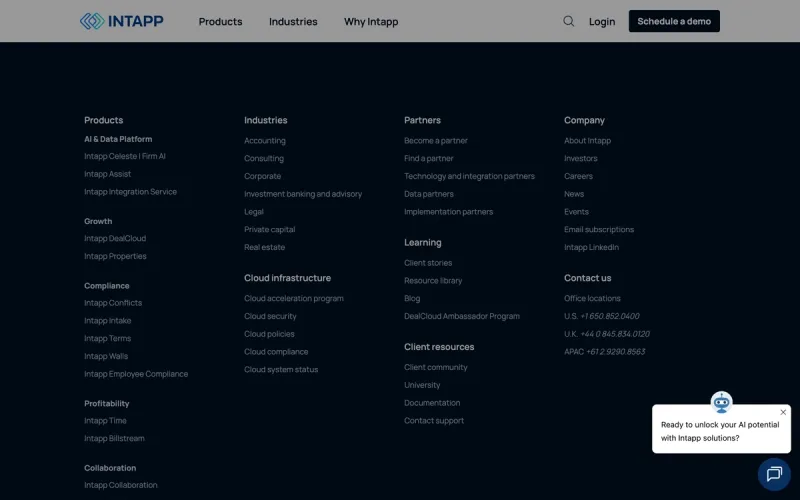
Task: Open Intapp Conflicts link
Action: tap(113, 303)
